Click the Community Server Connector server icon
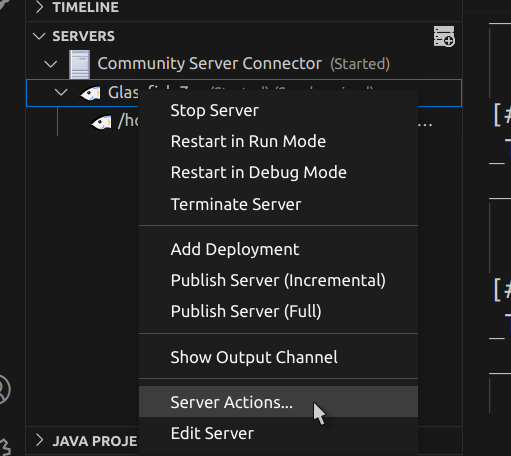Viewport: 511px width, 456px height. [79, 64]
